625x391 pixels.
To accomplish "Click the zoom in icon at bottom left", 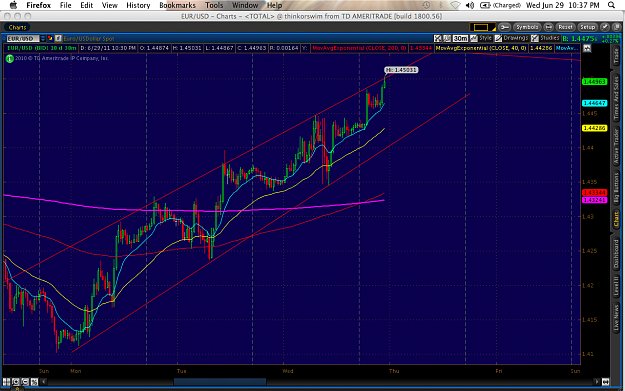I will click(x=16, y=382).
